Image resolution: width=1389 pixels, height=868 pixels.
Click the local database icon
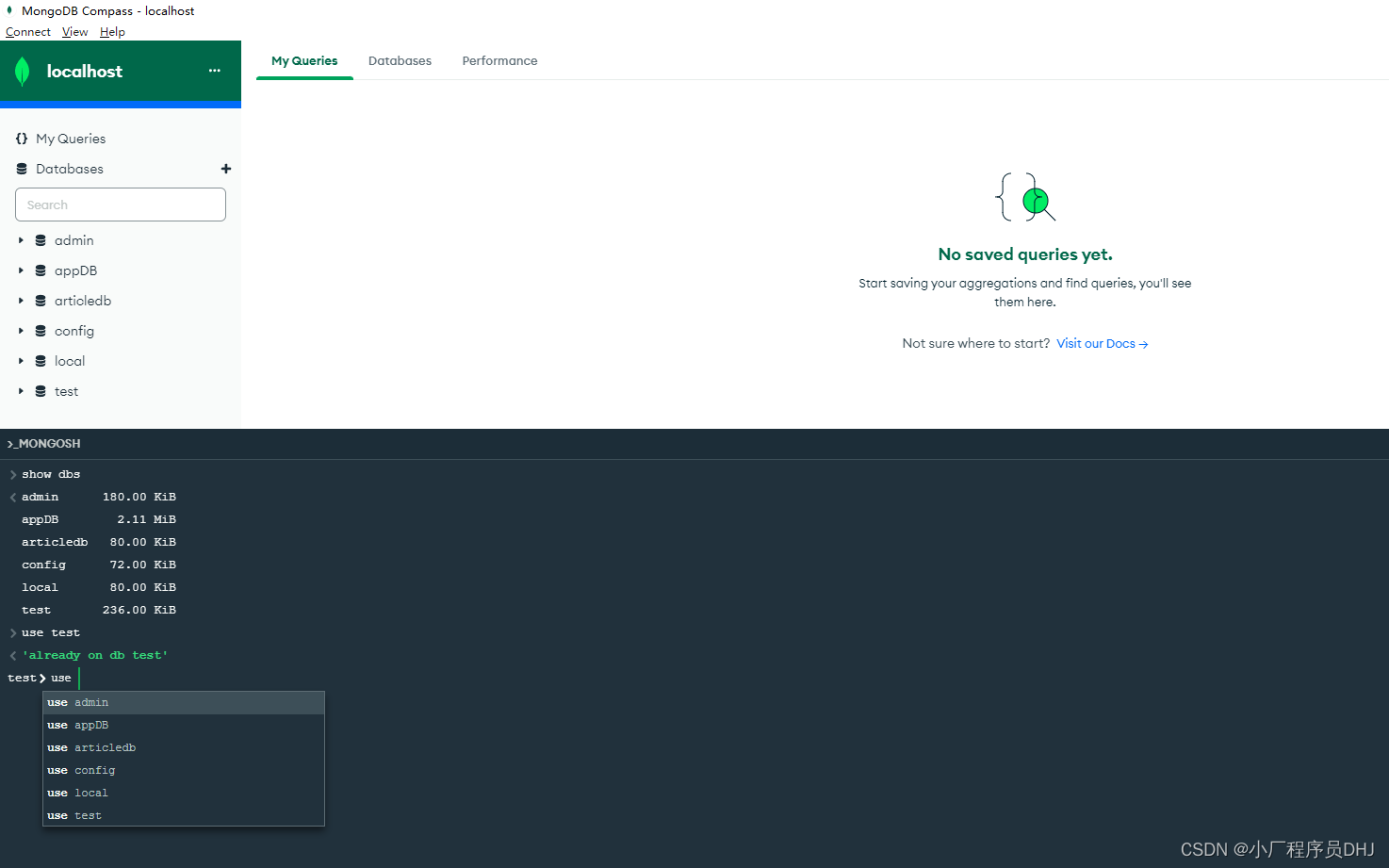pyautogui.click(x=41, y=361)
